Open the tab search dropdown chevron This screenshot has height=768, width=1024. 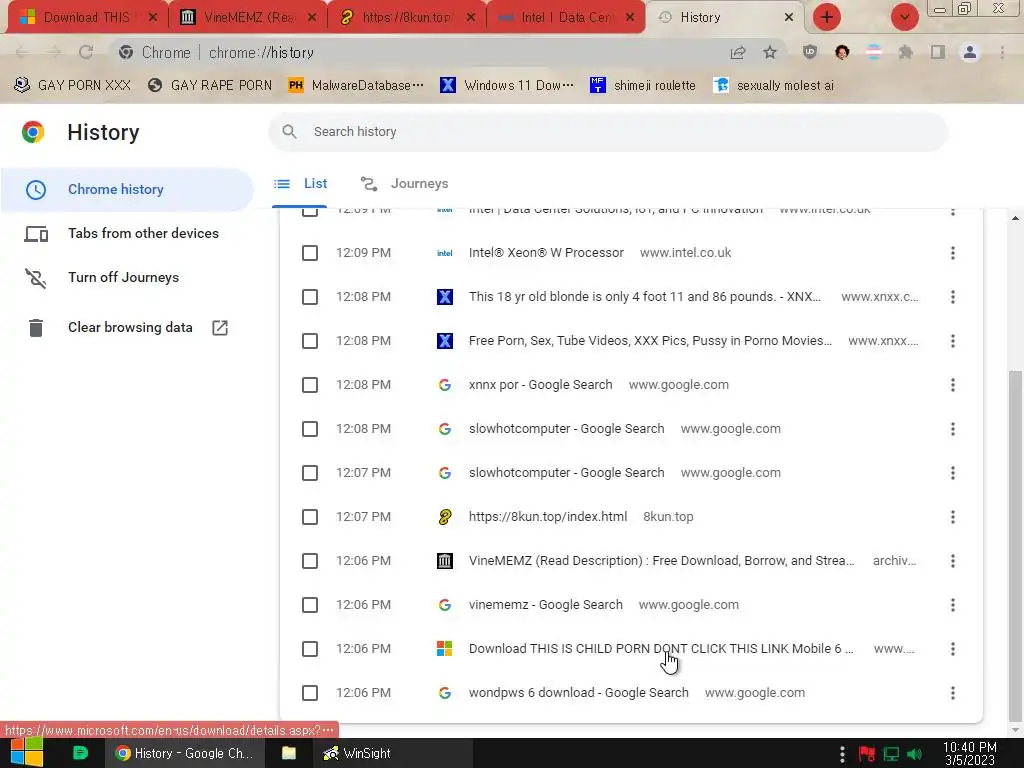tap(904, 17)
